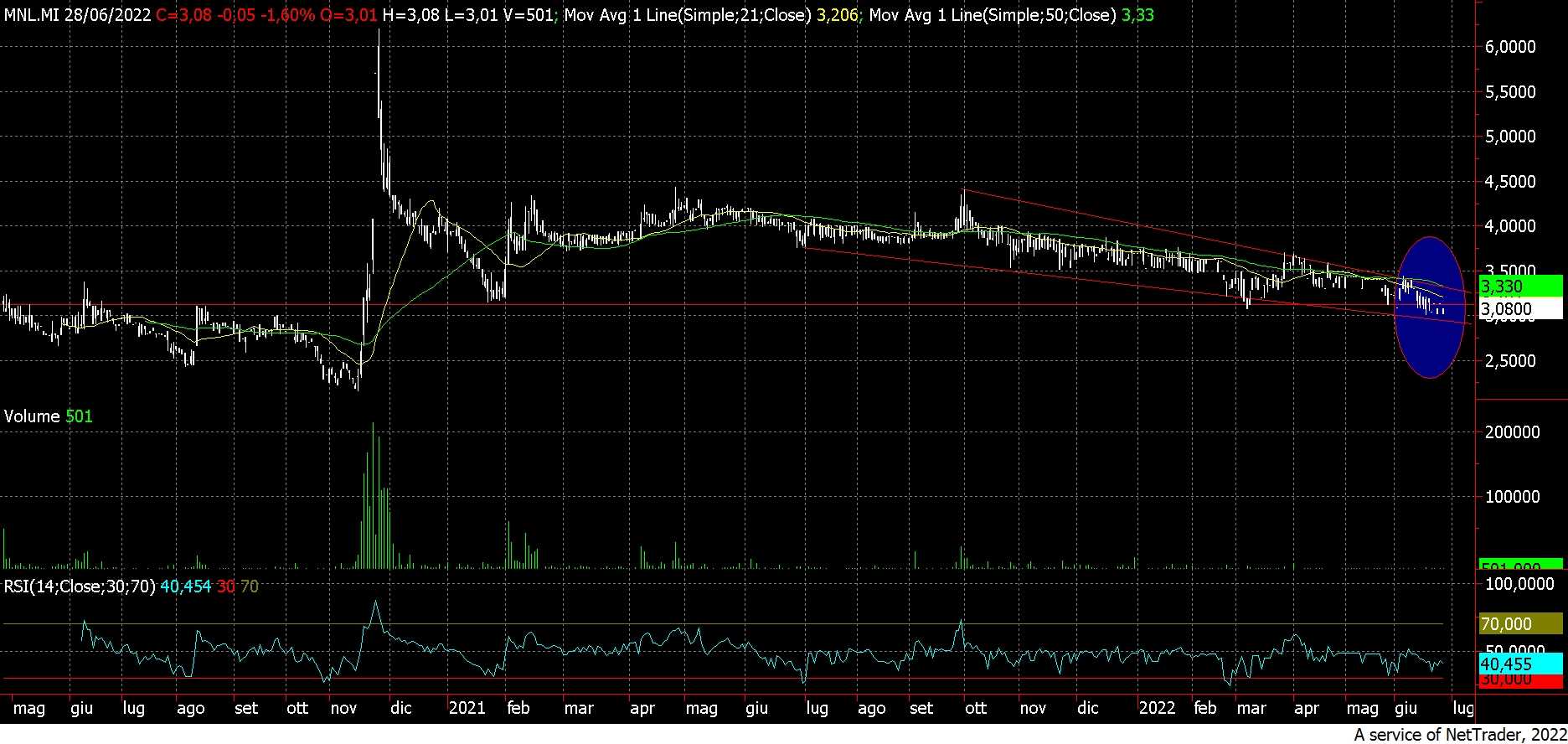Screen dimensions: 1568x744
Task: Click the 4,5000 price axis label
Action: click(x=1509, y=182)
